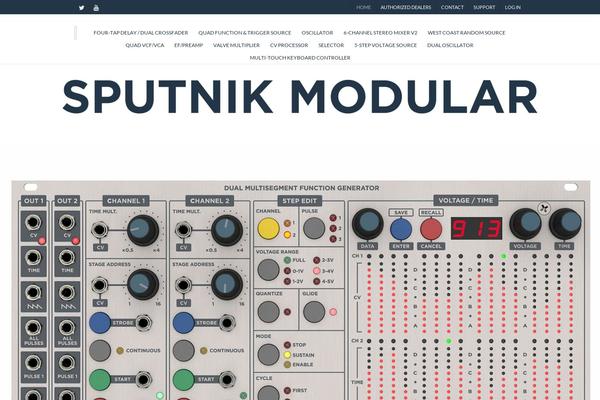View the 5-Step Voltage Source module
Viewport: 600px width, 400px height.
click(385, 45)
